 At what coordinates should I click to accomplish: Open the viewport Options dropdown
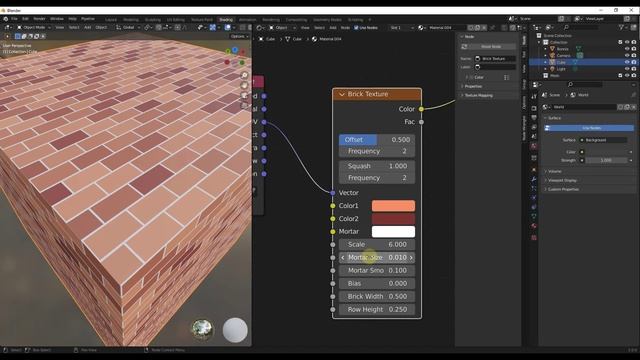239,36
